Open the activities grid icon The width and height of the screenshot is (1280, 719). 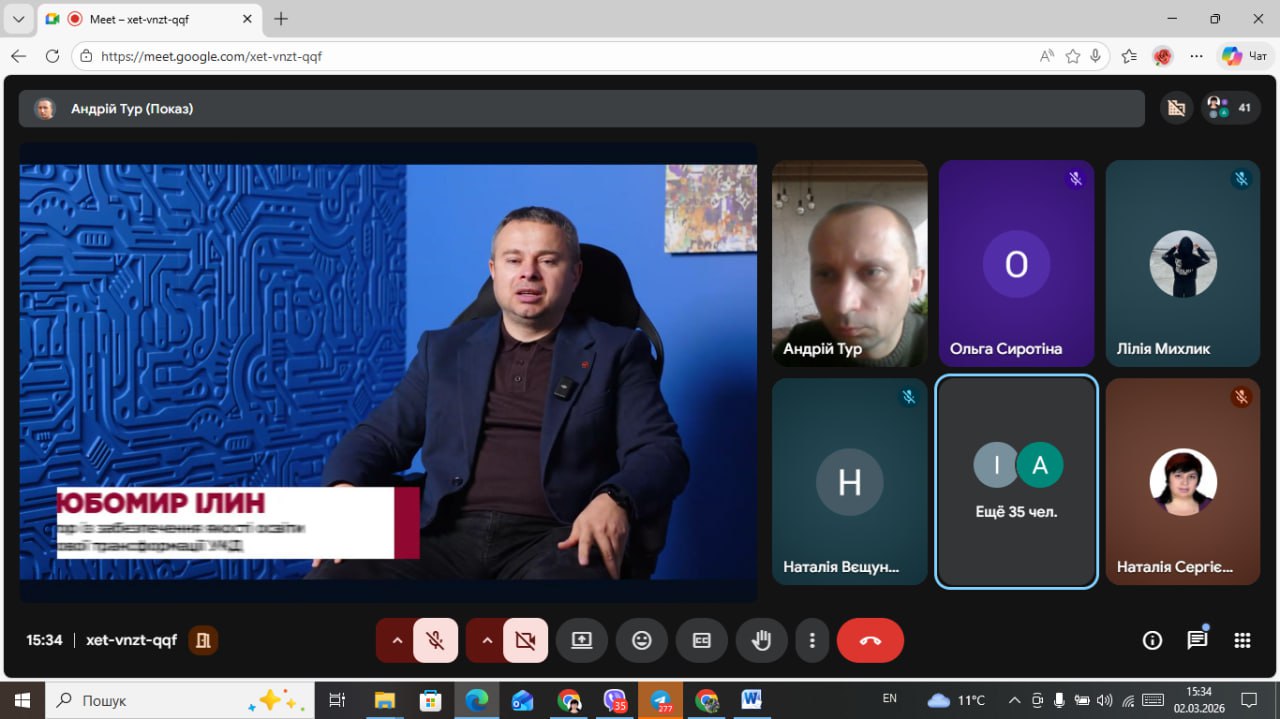[x=1242, y=641]
